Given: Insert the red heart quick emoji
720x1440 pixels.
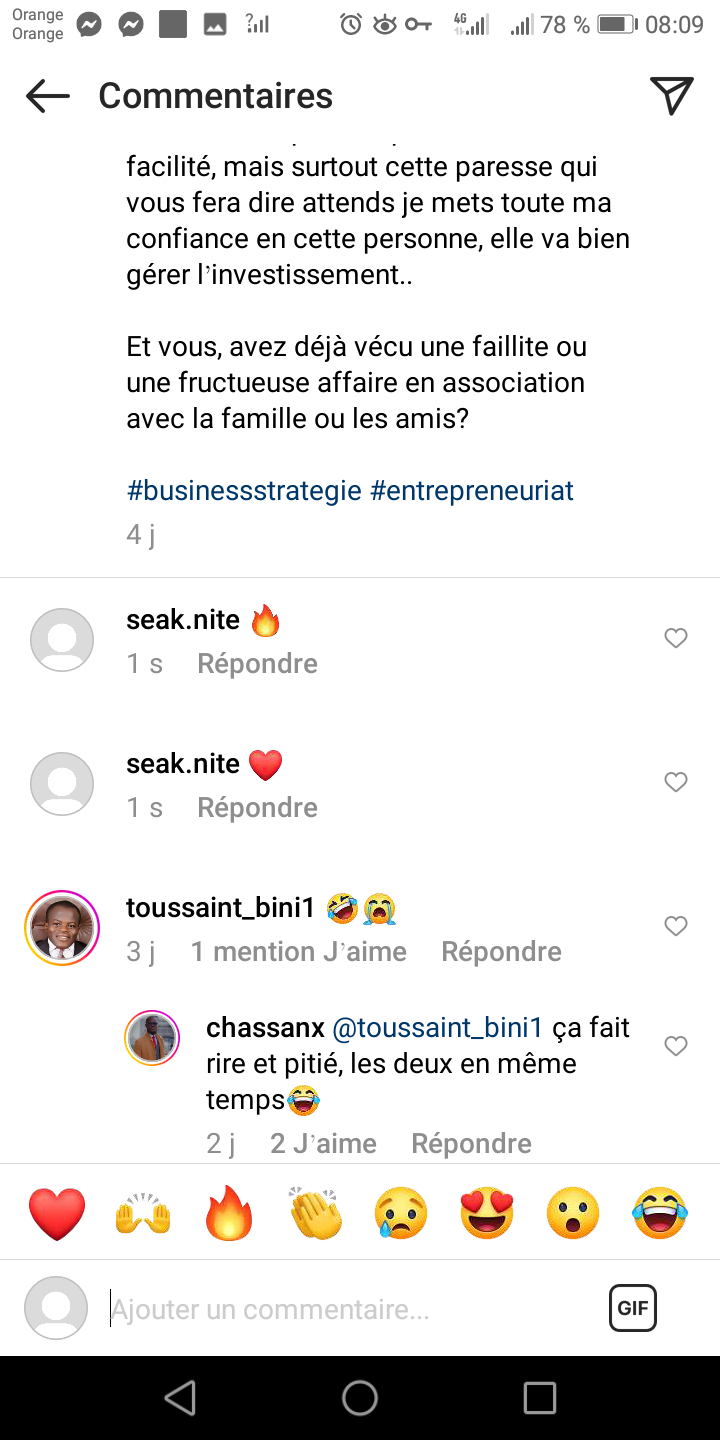Looking at the screenshot, I should 57,1213.
